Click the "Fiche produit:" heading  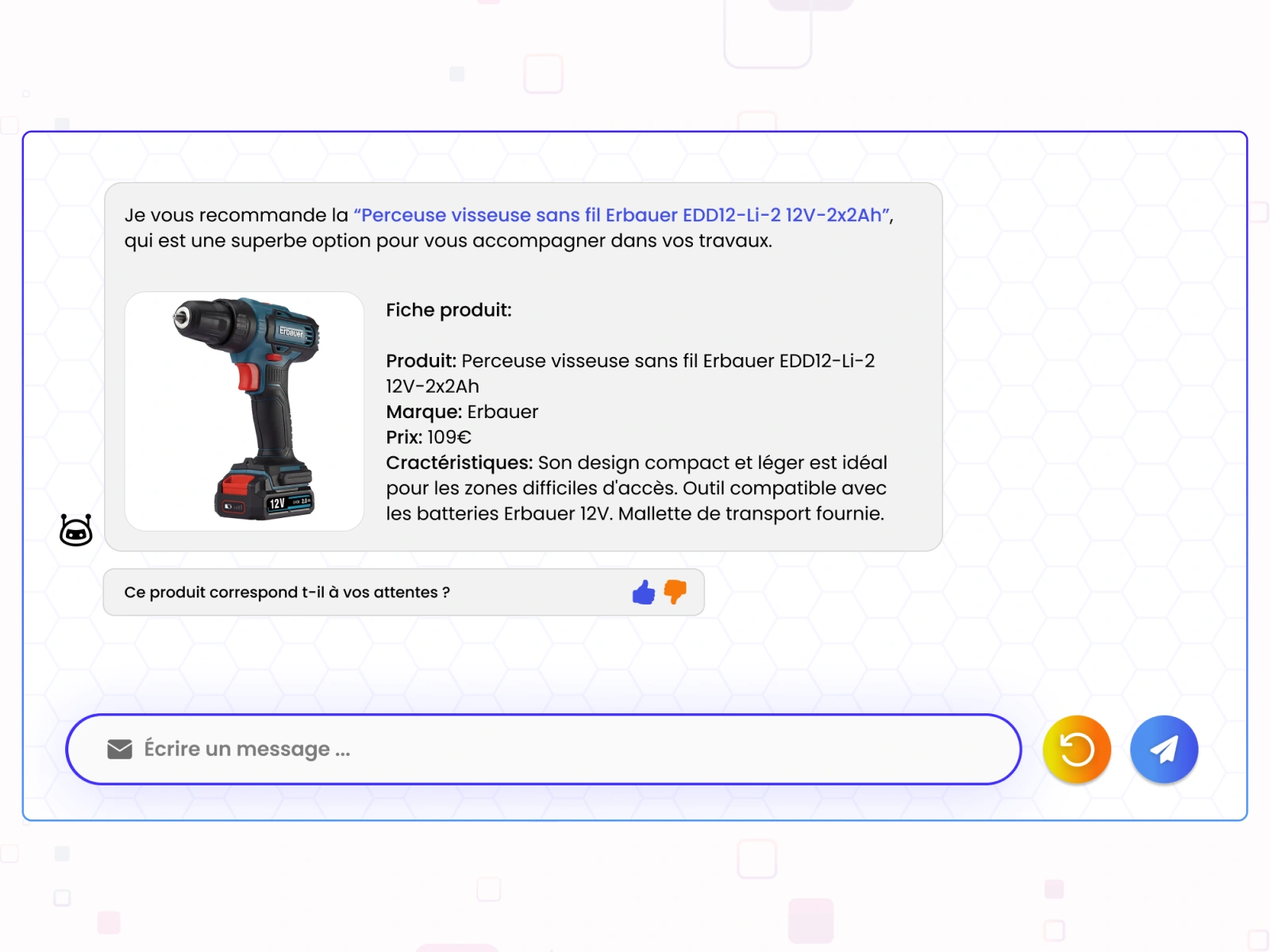click(x=448, y=310)
